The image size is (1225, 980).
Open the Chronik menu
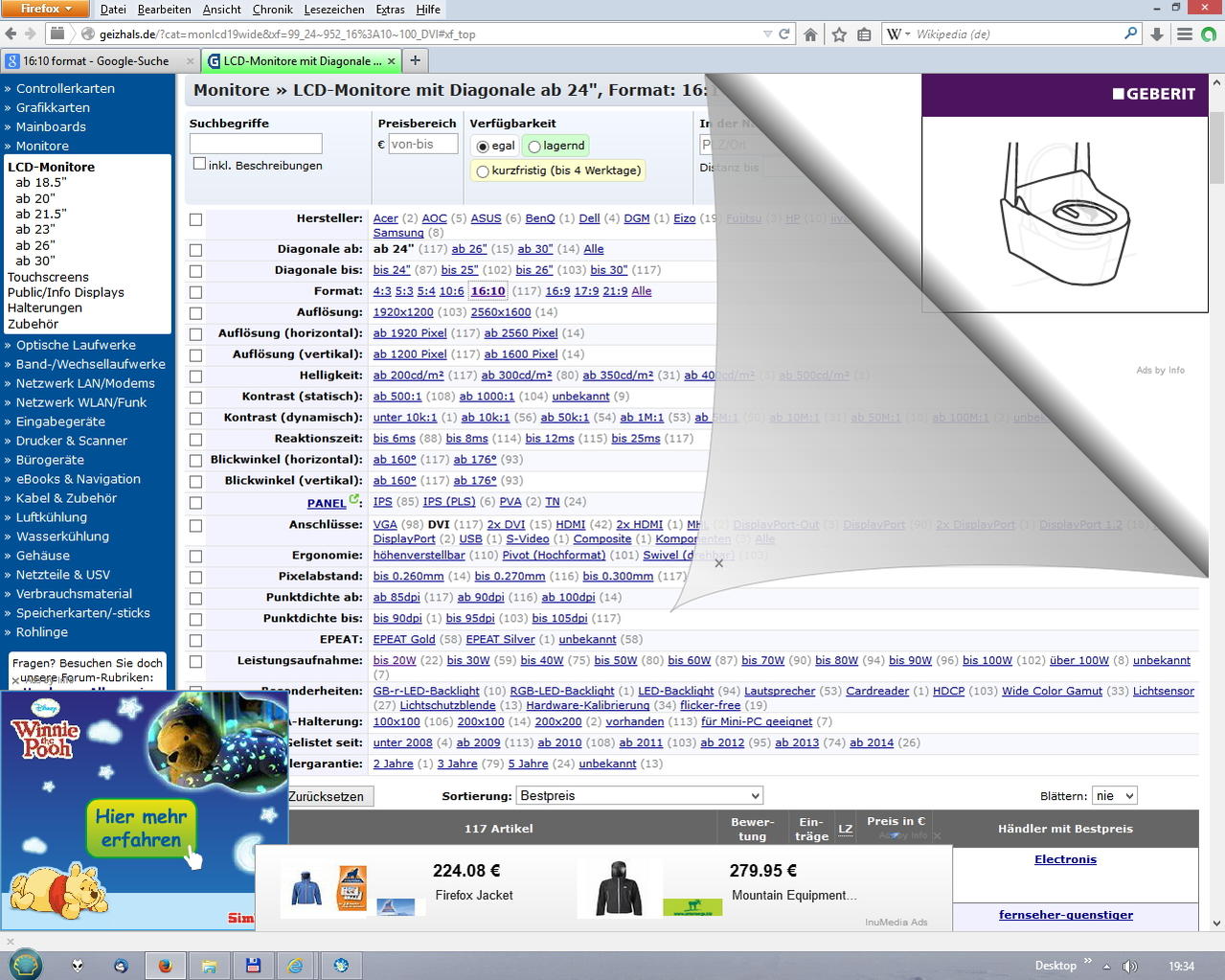[272, 9]
